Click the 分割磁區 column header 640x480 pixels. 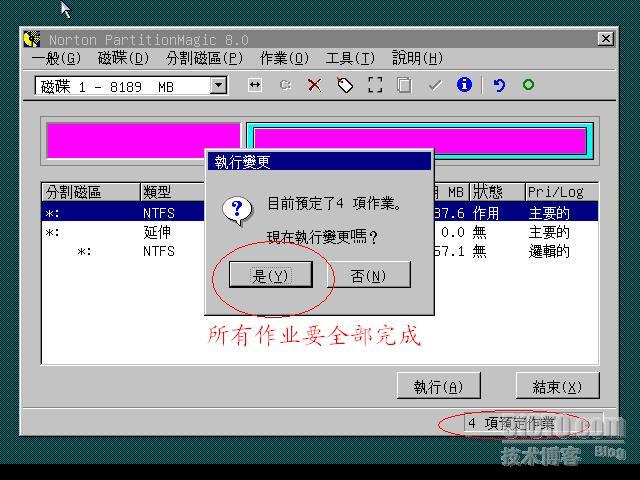91,192
